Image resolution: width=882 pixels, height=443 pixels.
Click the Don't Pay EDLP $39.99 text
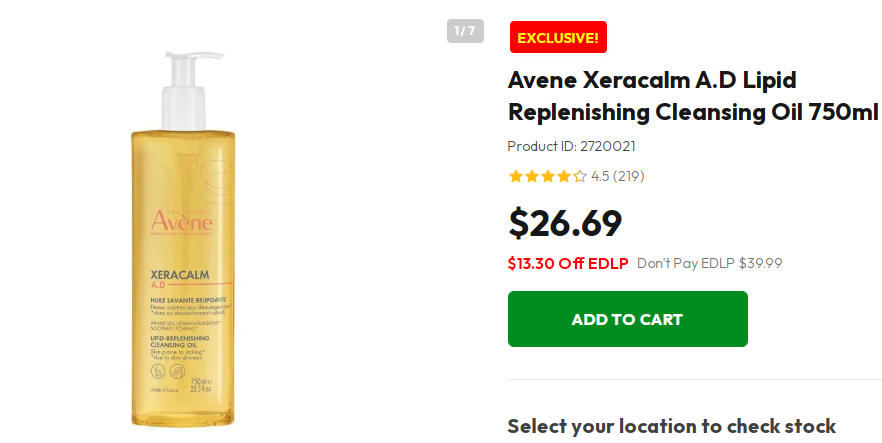click(710, 264)
